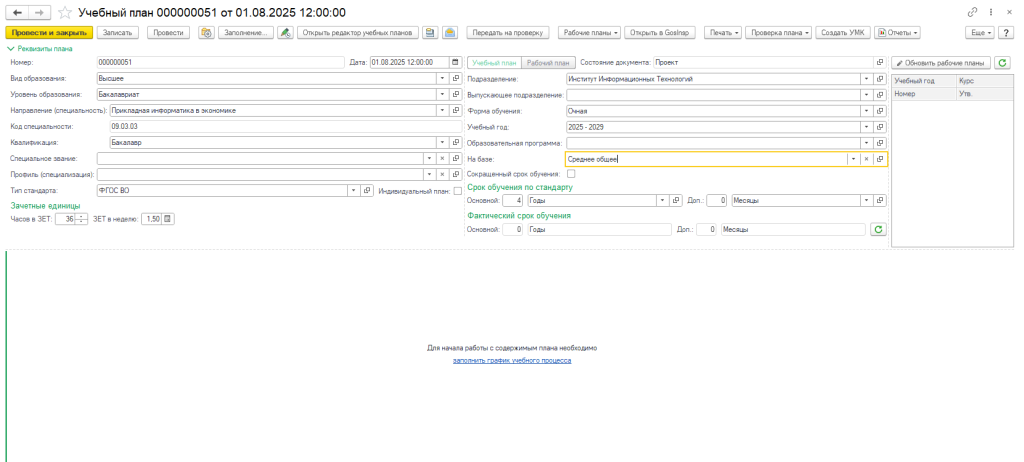
Task: Click the green refresh icon beside Обновить рабочие планы
Action: click(x=1002, y=62)
